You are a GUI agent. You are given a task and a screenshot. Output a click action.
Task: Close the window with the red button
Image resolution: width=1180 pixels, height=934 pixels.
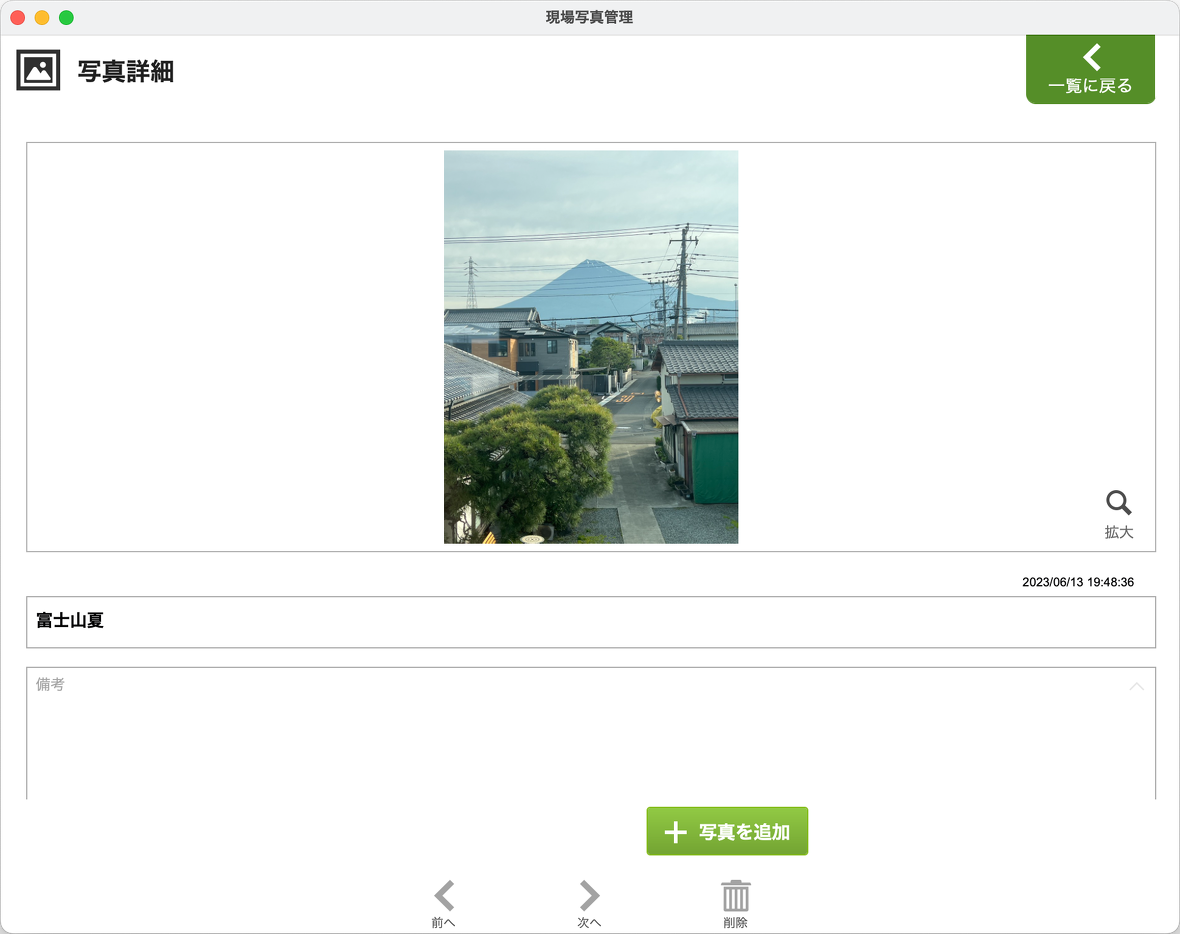point(18,18)
